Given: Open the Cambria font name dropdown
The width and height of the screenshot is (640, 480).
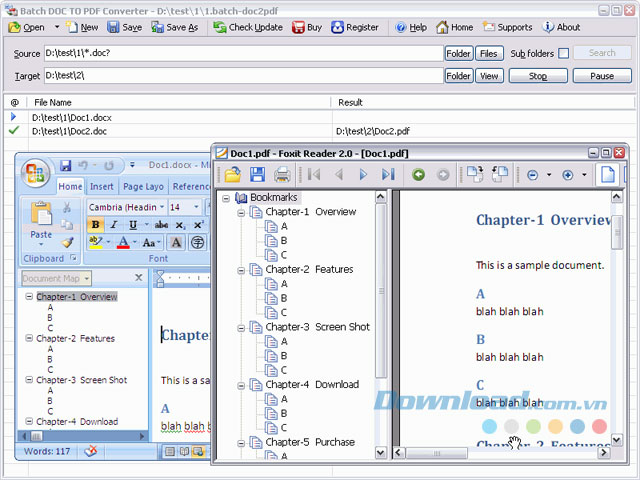Looking at the screenshot, I should tap(162, 207).
